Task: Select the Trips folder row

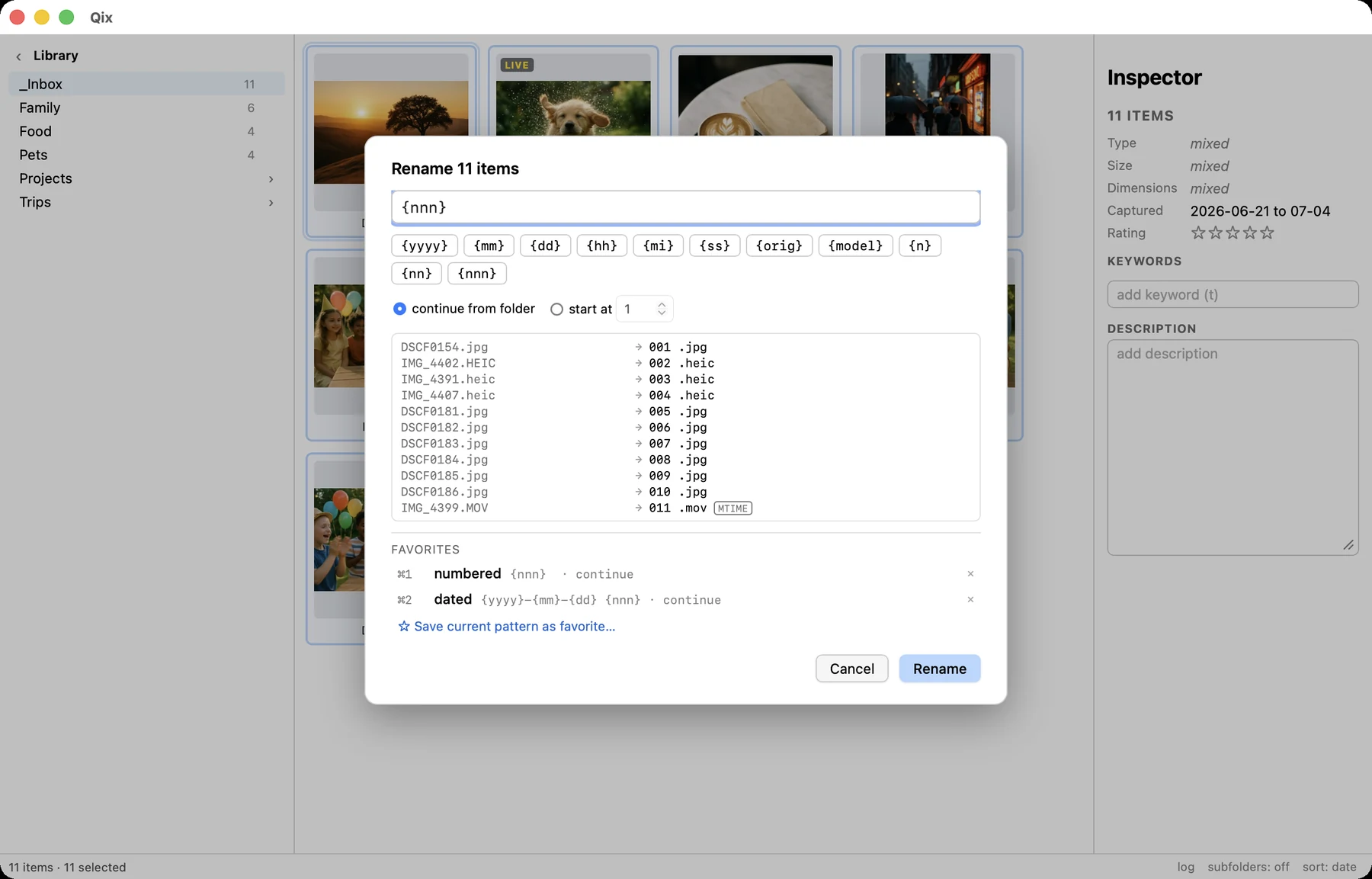Action: (x=146, y=202)
